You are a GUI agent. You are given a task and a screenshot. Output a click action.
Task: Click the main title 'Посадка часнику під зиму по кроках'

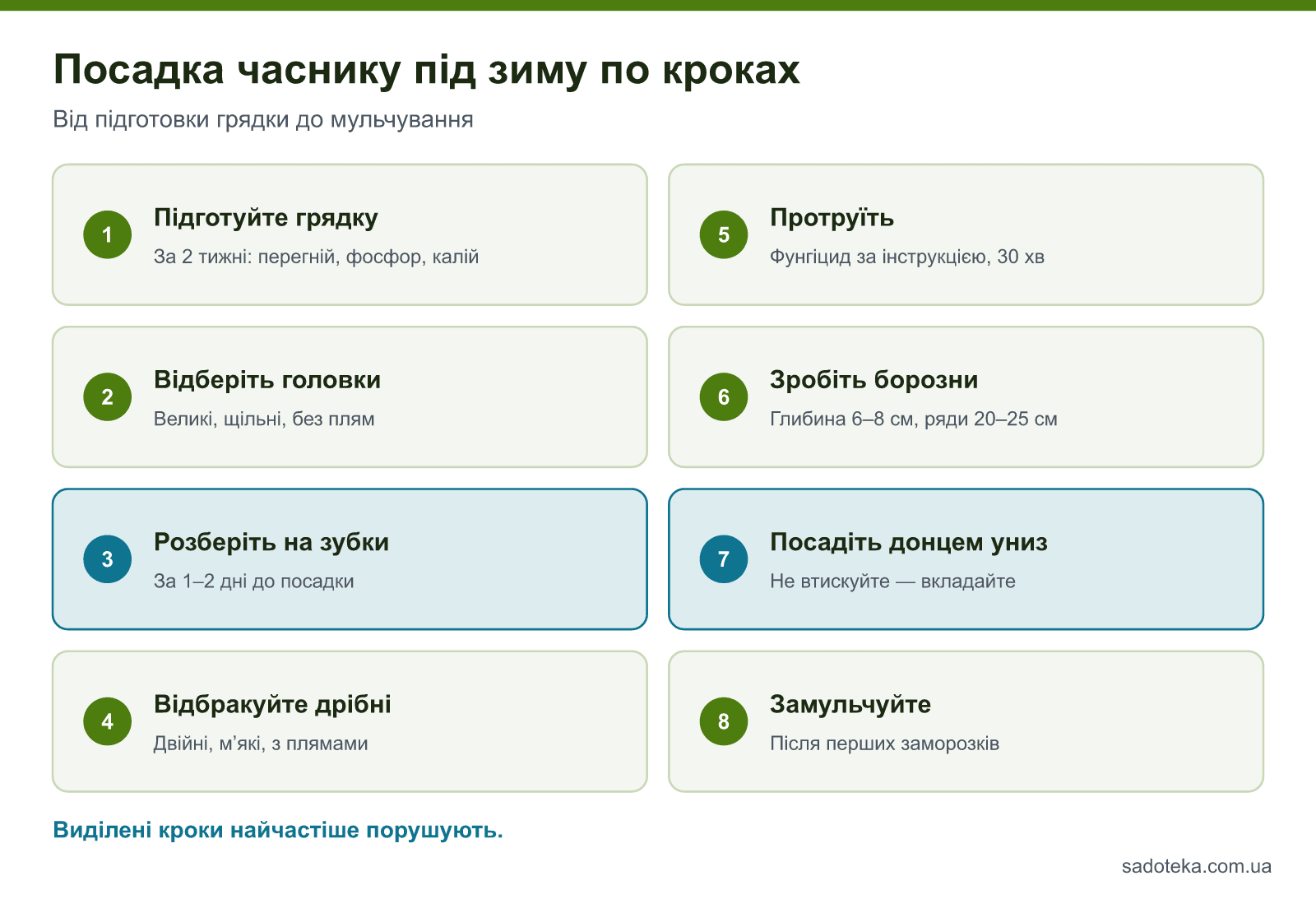click(426, 70)
